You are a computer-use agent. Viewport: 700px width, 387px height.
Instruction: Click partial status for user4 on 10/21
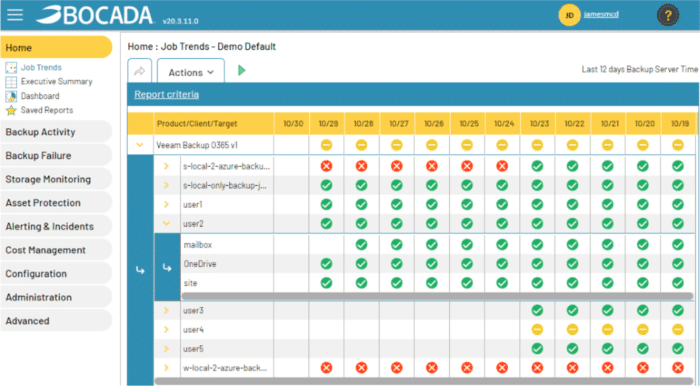607,329
